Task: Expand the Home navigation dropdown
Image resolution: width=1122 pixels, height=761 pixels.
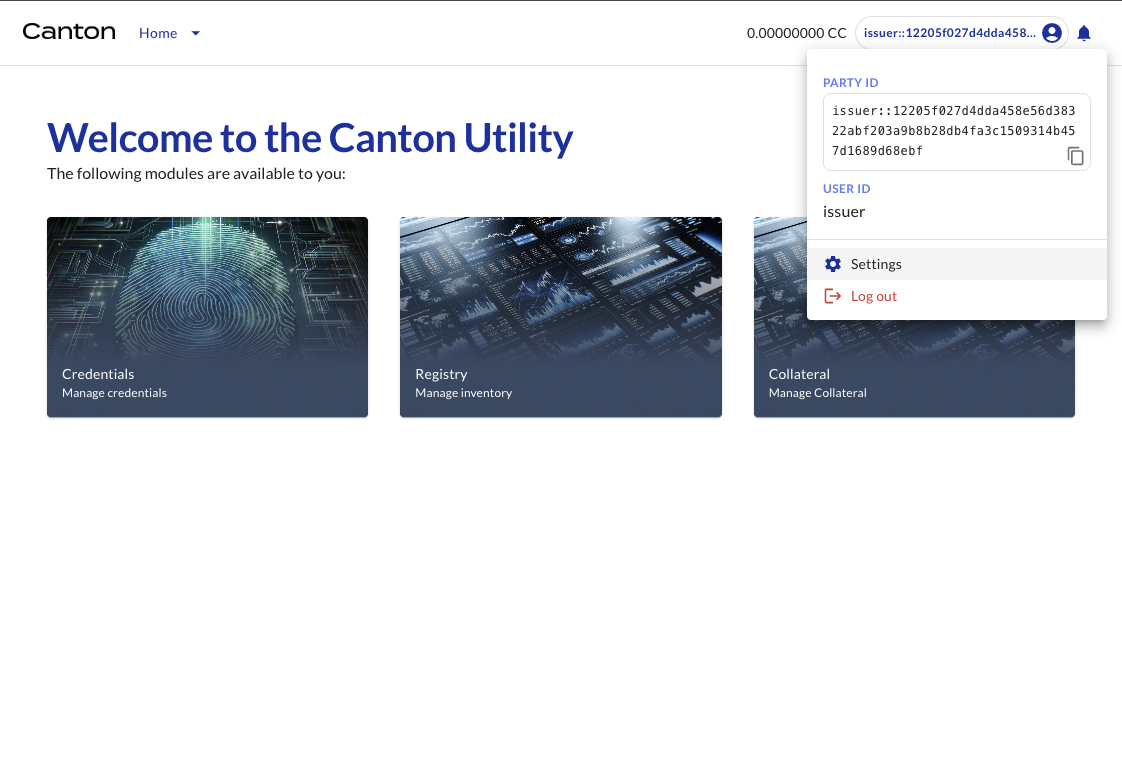Action: [195, 33]
